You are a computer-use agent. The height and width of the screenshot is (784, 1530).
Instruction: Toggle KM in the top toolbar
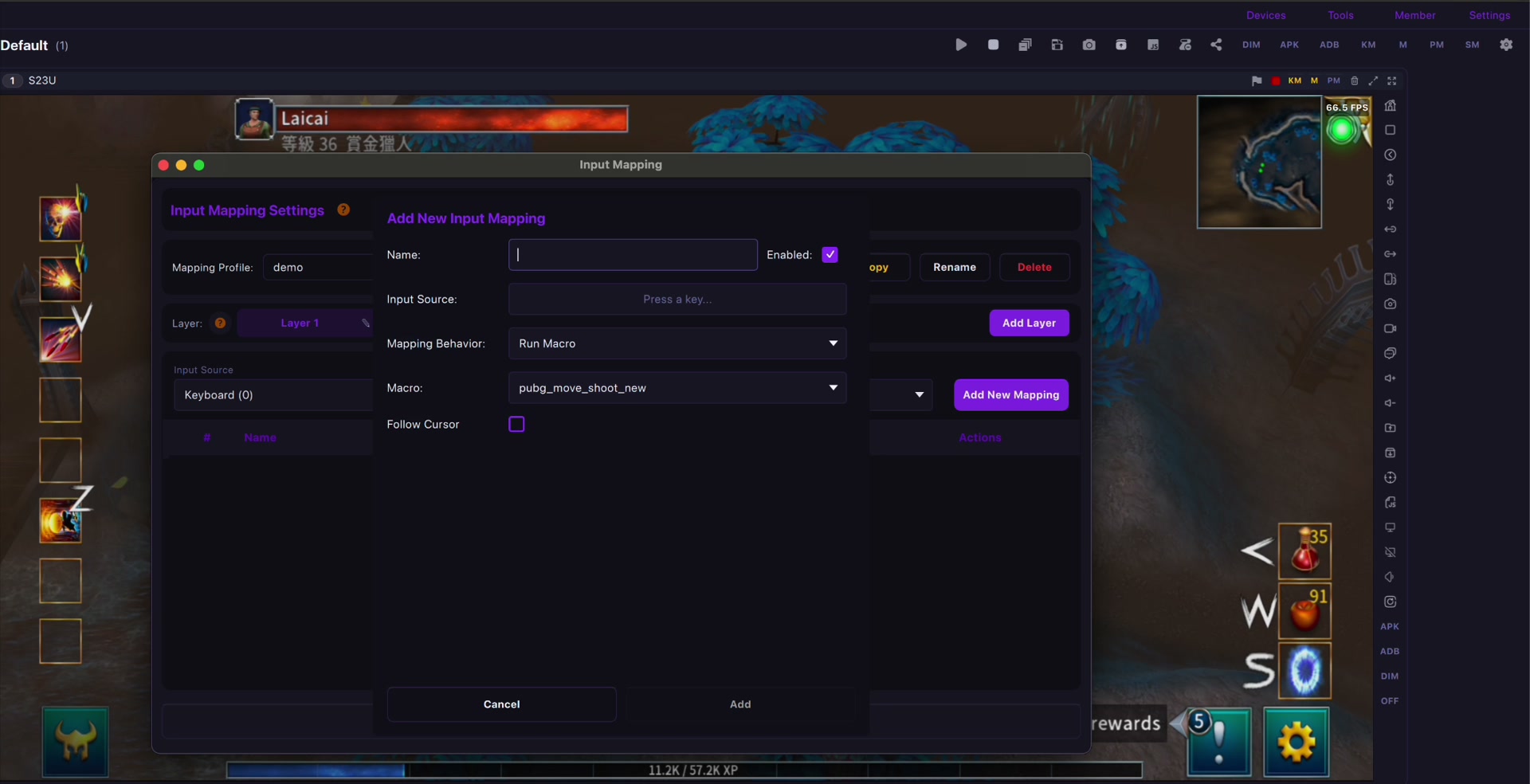[x=1368, y=45]
